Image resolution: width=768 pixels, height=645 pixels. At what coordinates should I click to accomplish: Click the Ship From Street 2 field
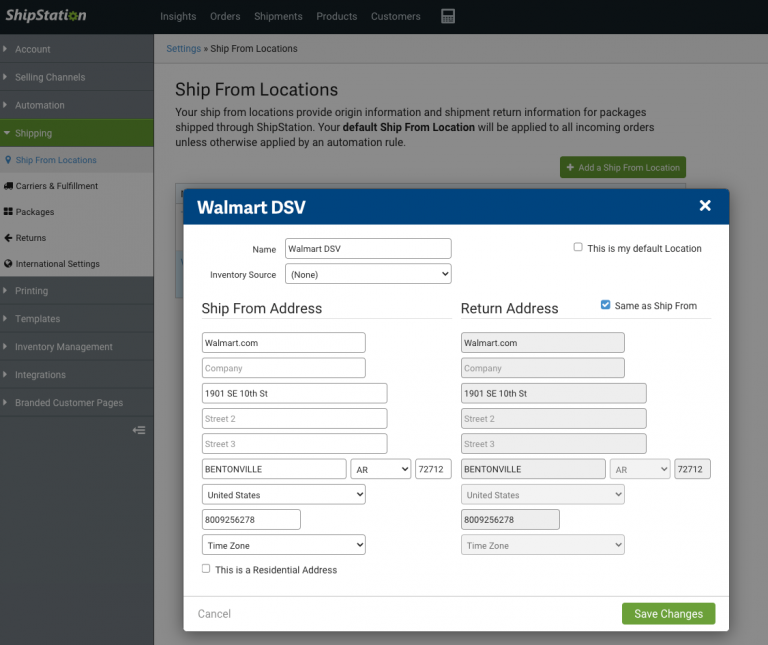294,419
